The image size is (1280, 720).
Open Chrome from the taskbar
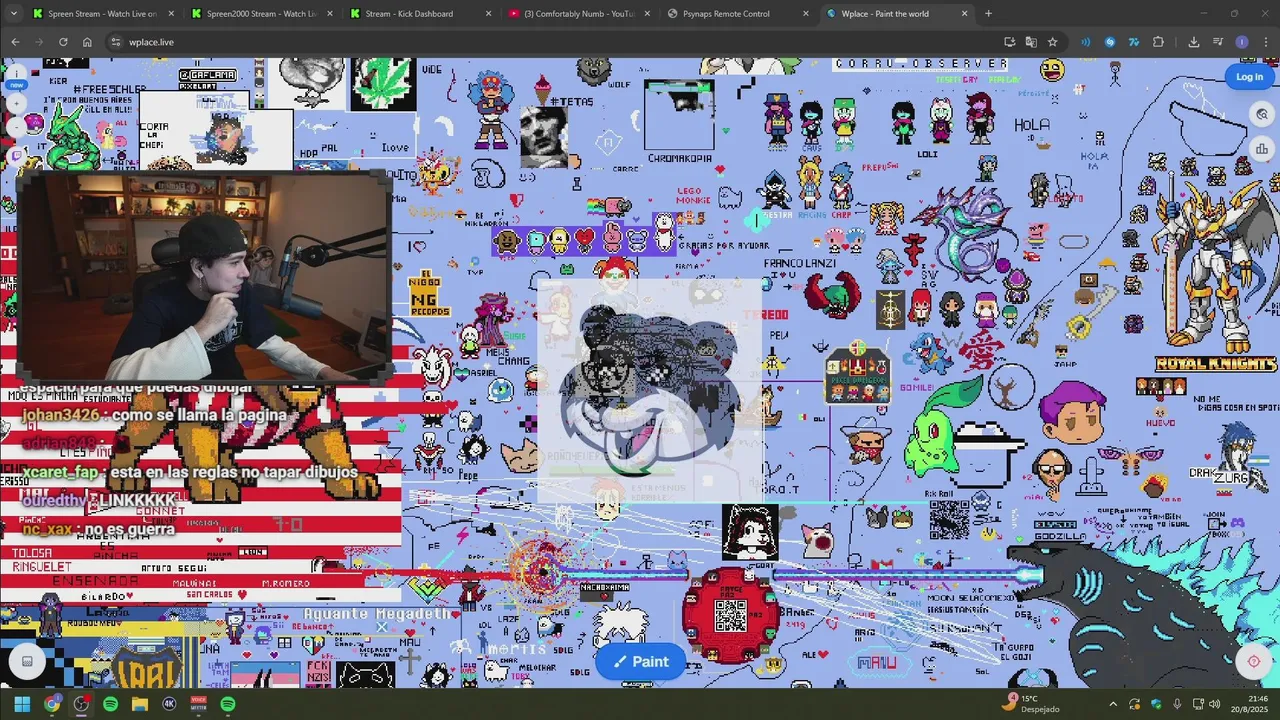pyautogui.click(x=52, y=704)
